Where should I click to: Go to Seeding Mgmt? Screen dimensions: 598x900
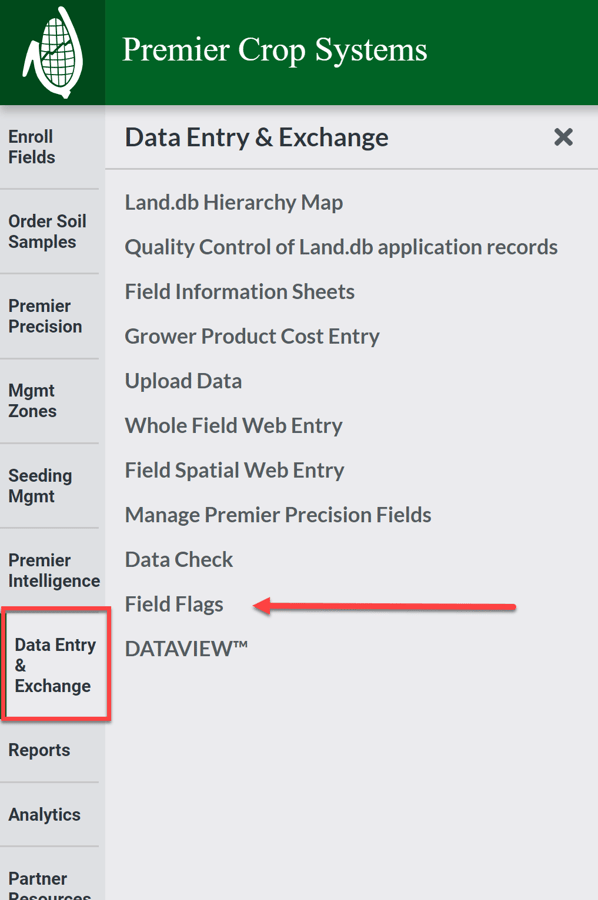pyautogui.click(x=42, y=486)
